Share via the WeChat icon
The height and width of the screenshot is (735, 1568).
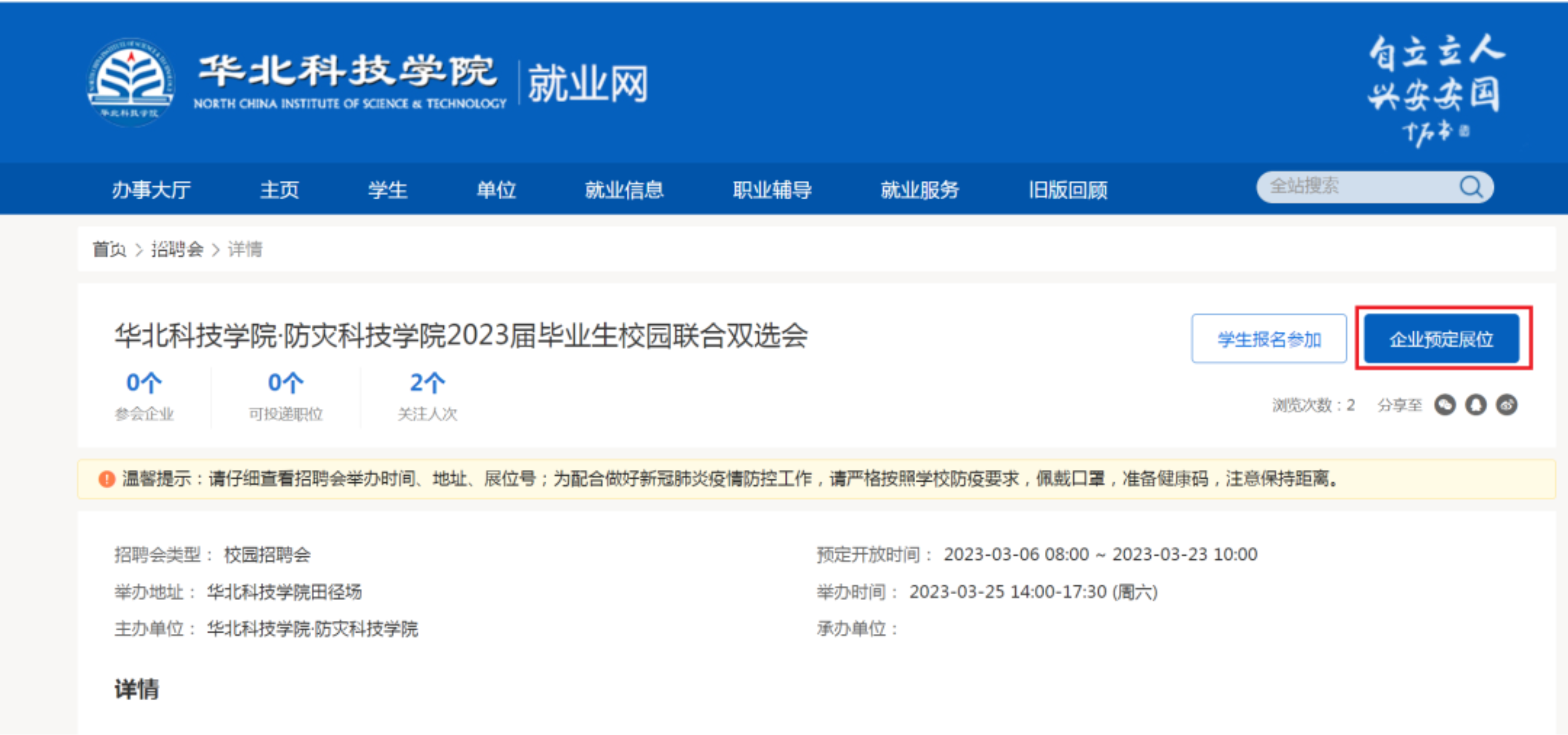tap(1444, 405)
